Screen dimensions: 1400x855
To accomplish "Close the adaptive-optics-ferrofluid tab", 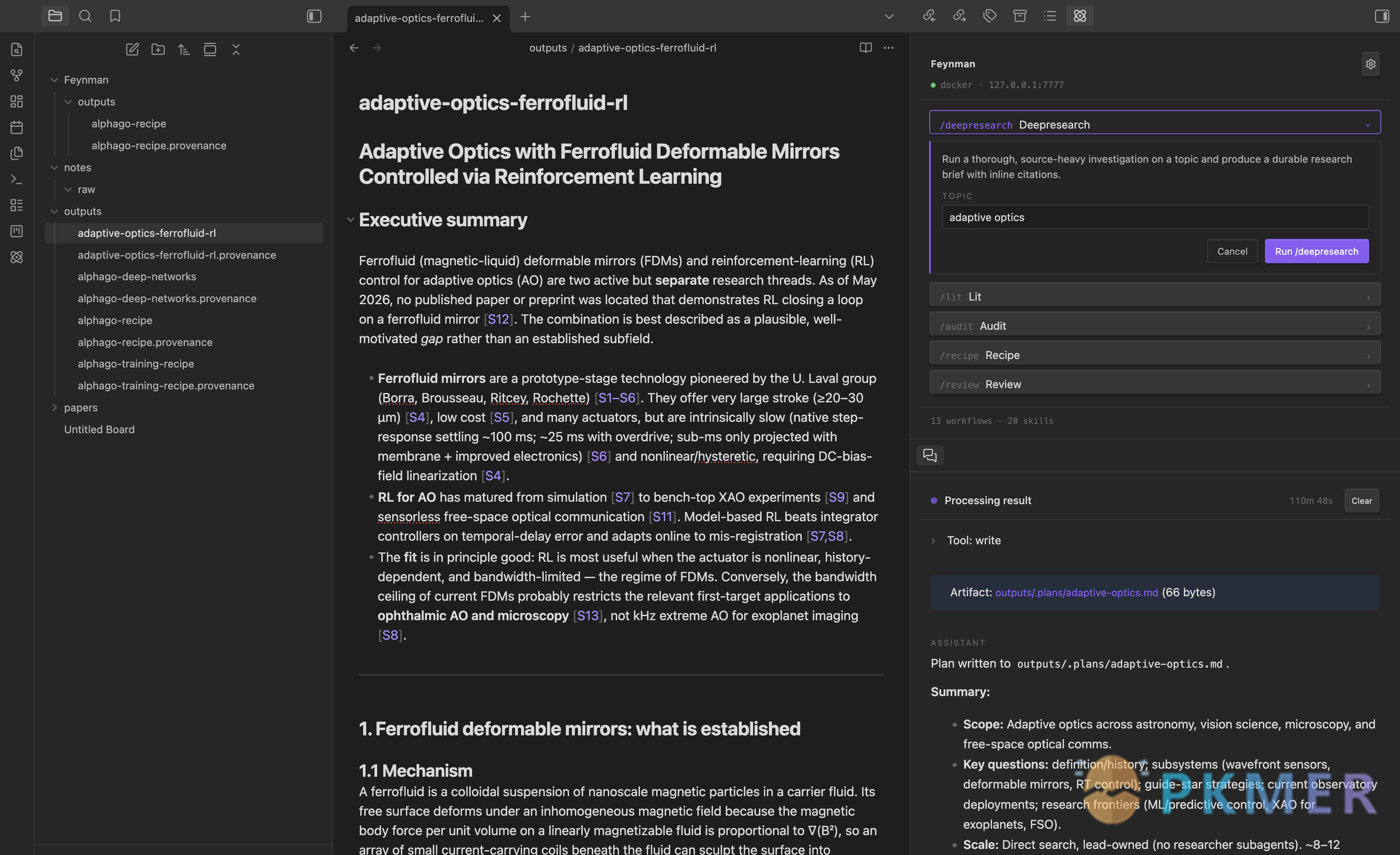I will [496, 18].
